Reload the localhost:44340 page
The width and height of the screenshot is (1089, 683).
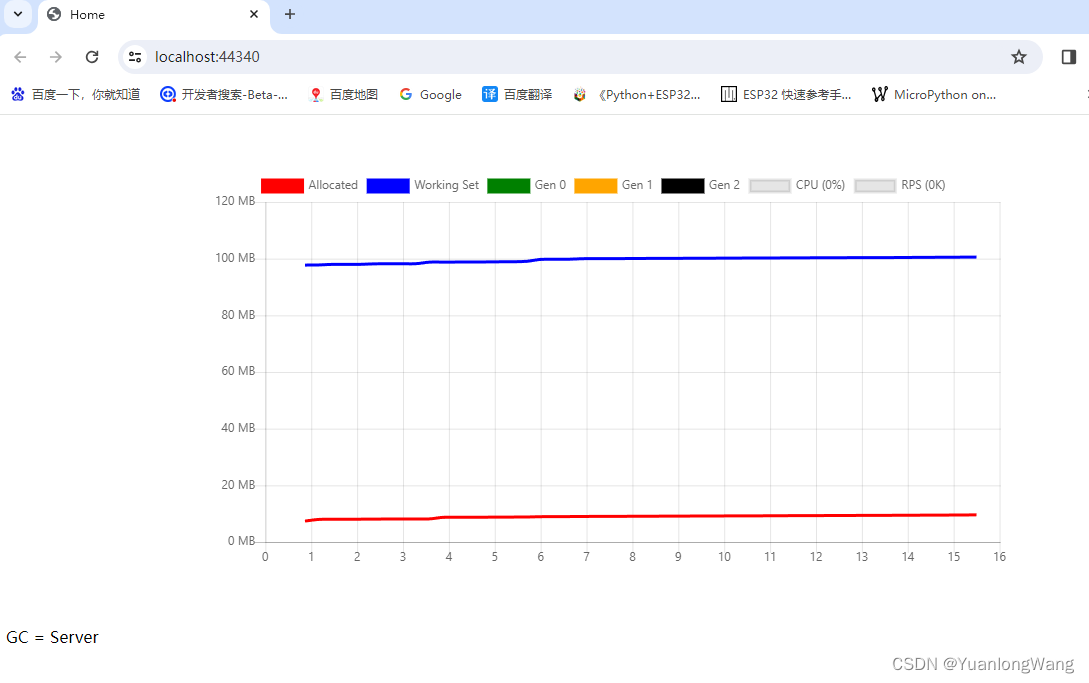(x=91, y=56)
